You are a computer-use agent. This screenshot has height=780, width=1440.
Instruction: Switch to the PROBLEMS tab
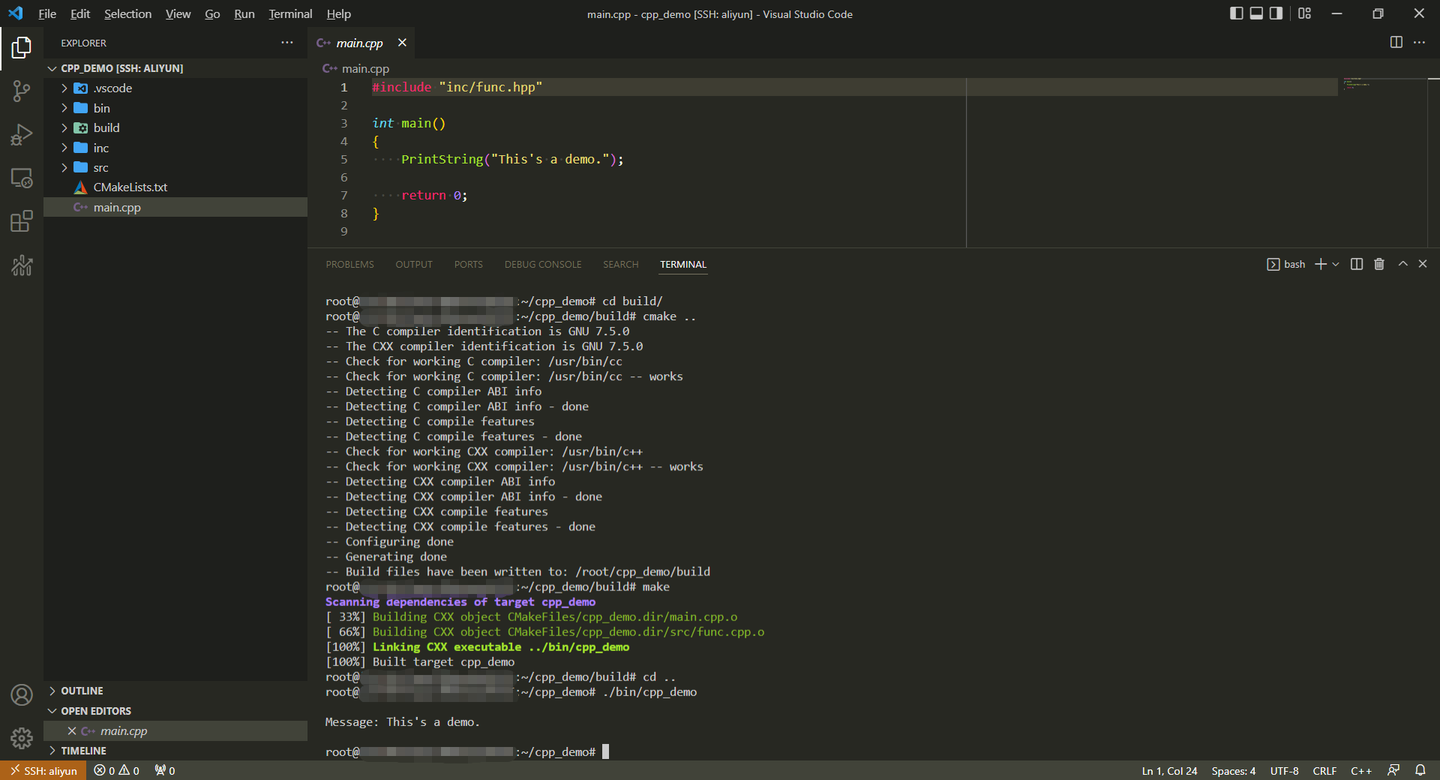pos(349,263)
